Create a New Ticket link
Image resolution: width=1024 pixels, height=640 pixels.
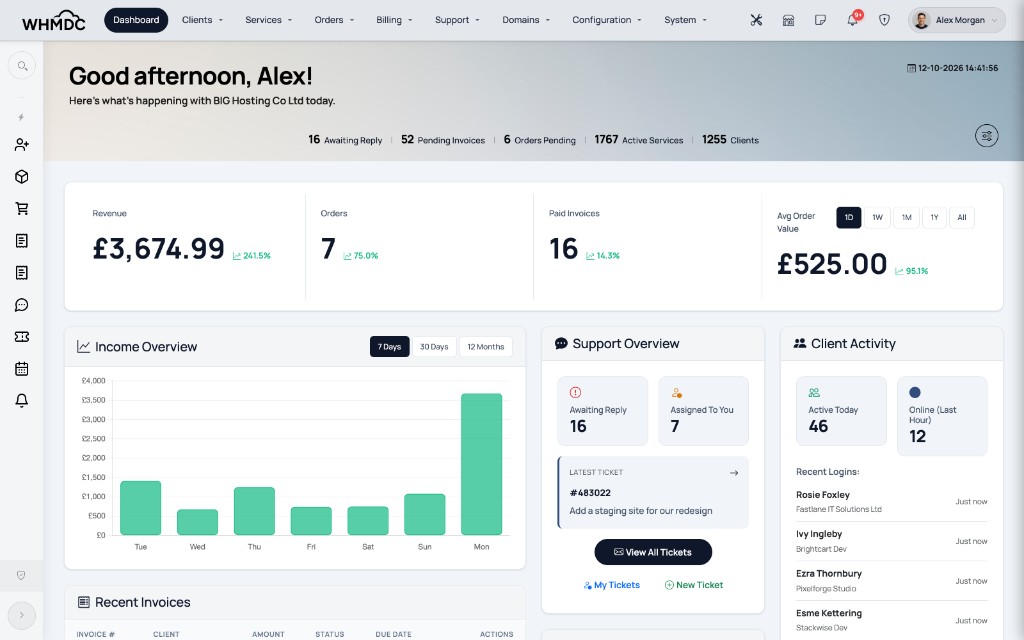[694, 585]
